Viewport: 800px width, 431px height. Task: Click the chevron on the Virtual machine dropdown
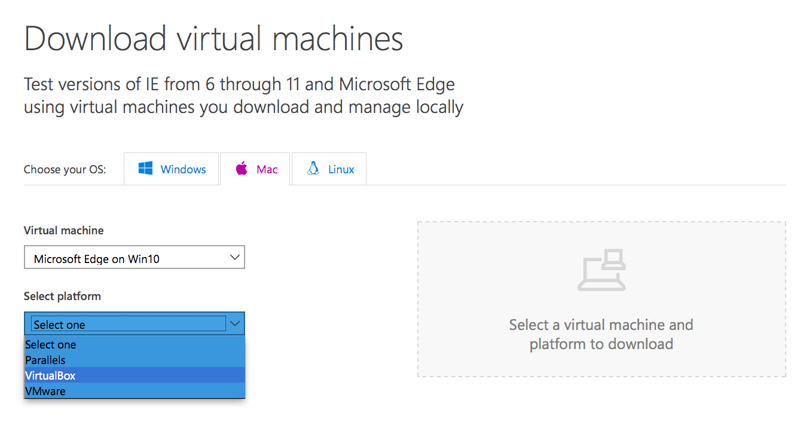coord(235,258)
